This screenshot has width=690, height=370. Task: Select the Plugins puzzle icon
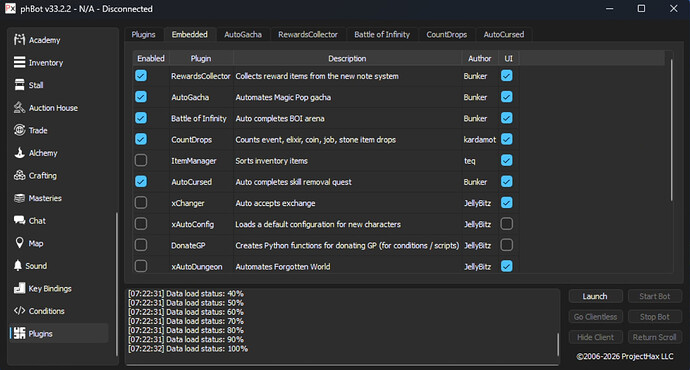[x=19, y=333]
